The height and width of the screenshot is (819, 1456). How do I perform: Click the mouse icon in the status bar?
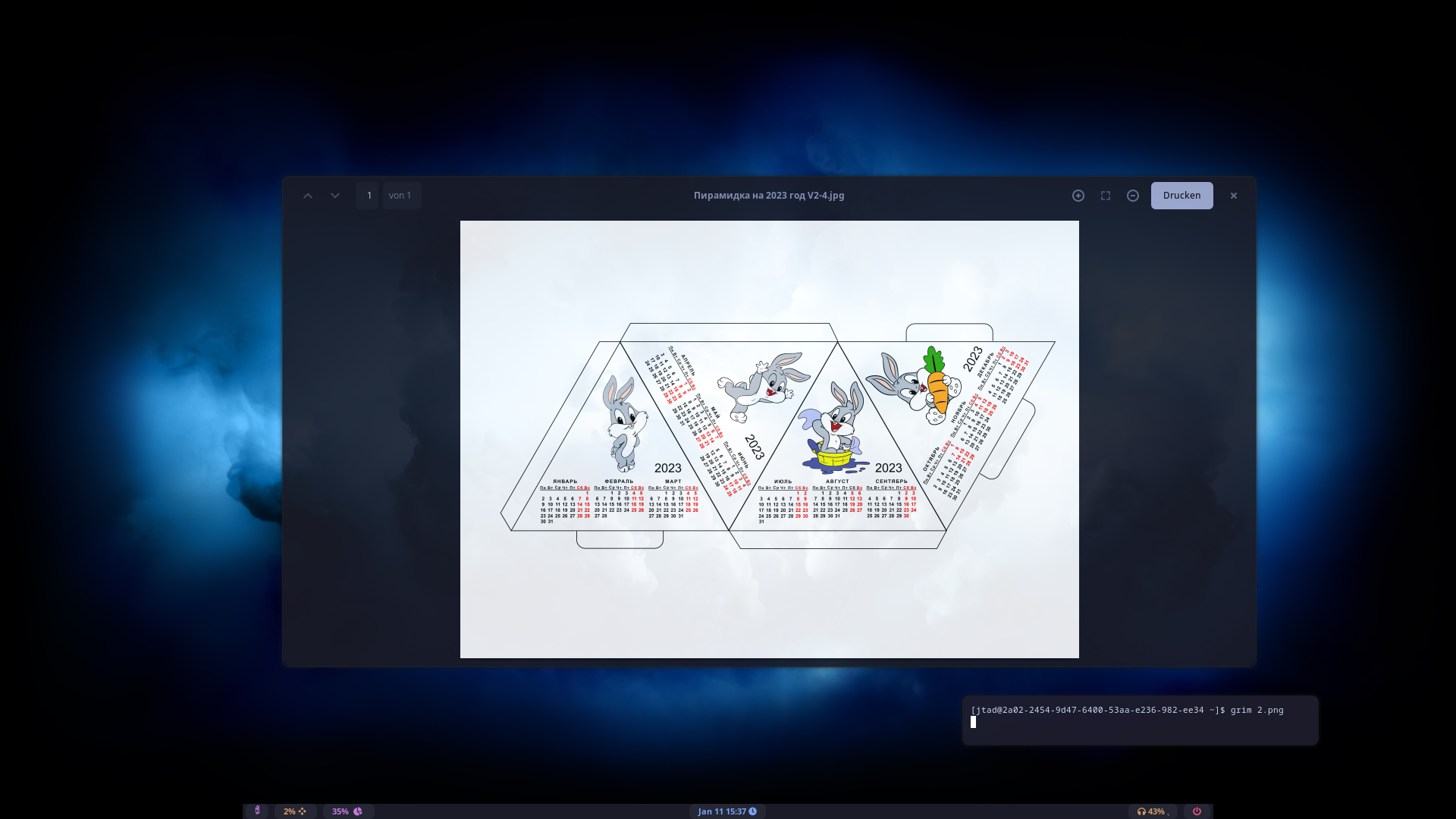[x=257, y=811]
